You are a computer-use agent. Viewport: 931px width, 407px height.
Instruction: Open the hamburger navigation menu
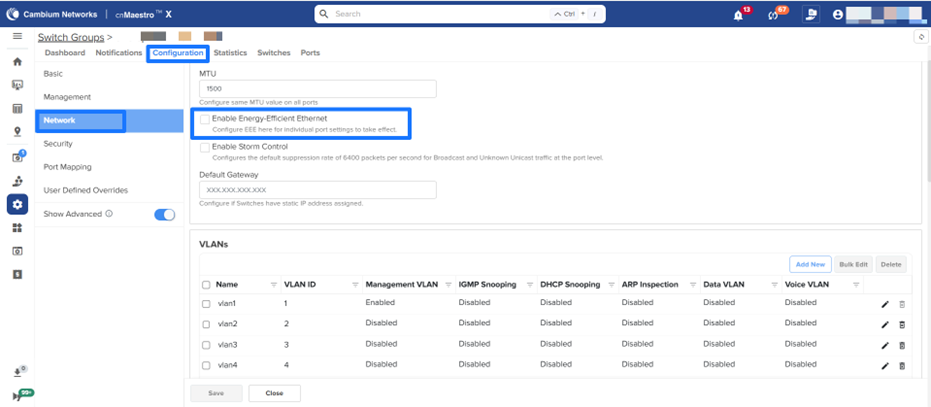(x=17, y=36)
